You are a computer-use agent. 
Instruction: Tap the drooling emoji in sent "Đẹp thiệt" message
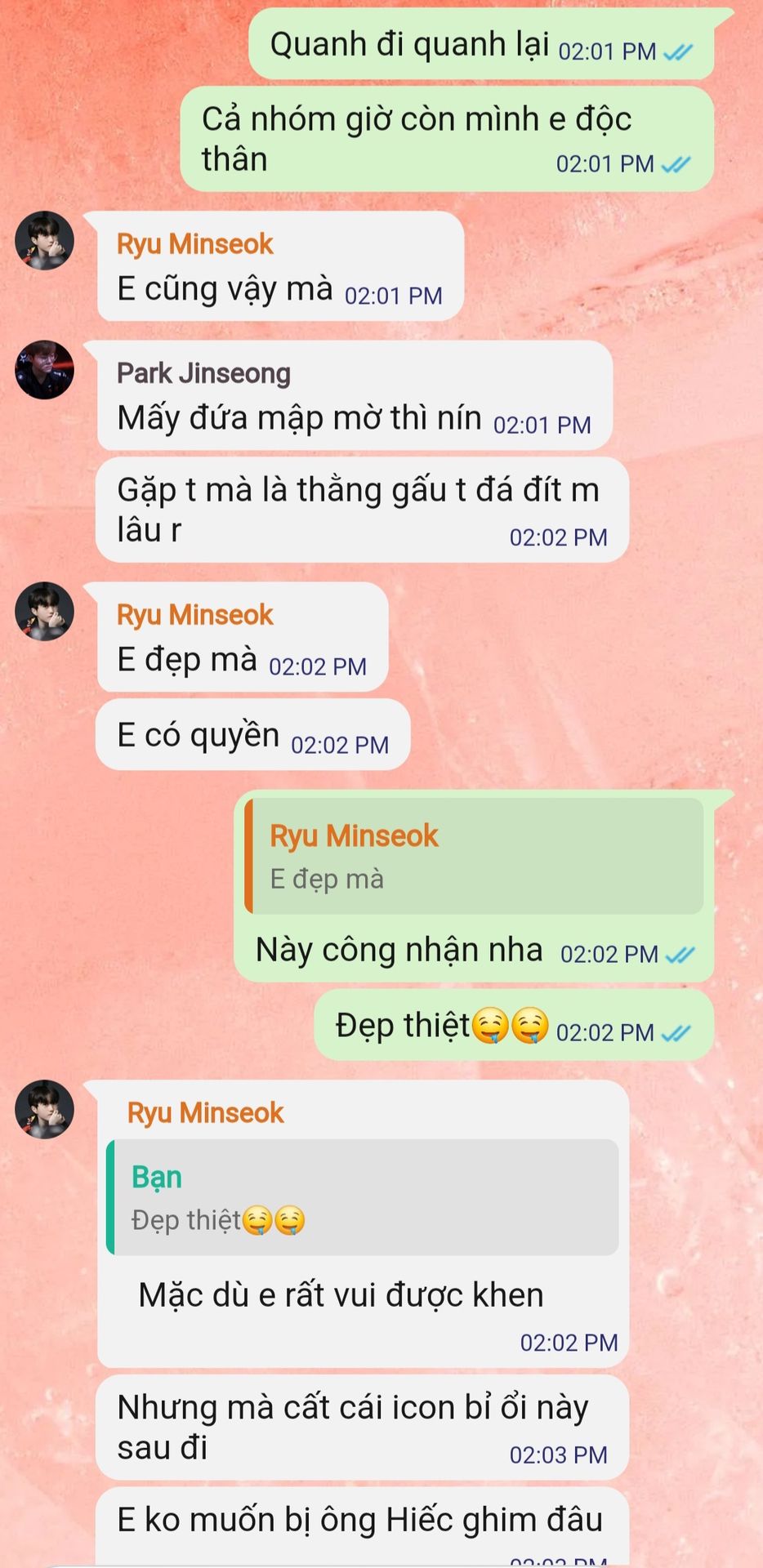[510, 1026]
